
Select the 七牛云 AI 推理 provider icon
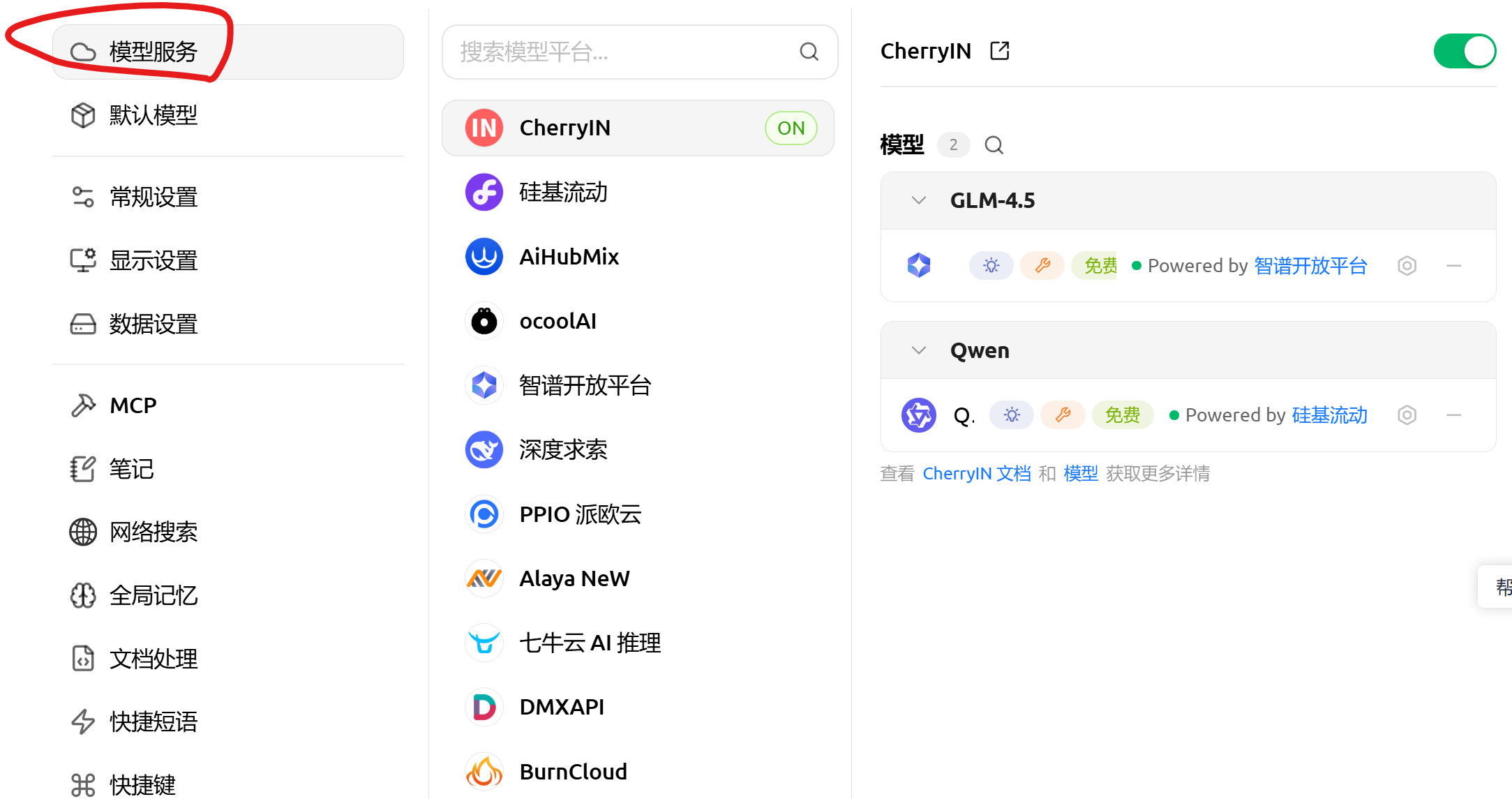click(484, 643)
